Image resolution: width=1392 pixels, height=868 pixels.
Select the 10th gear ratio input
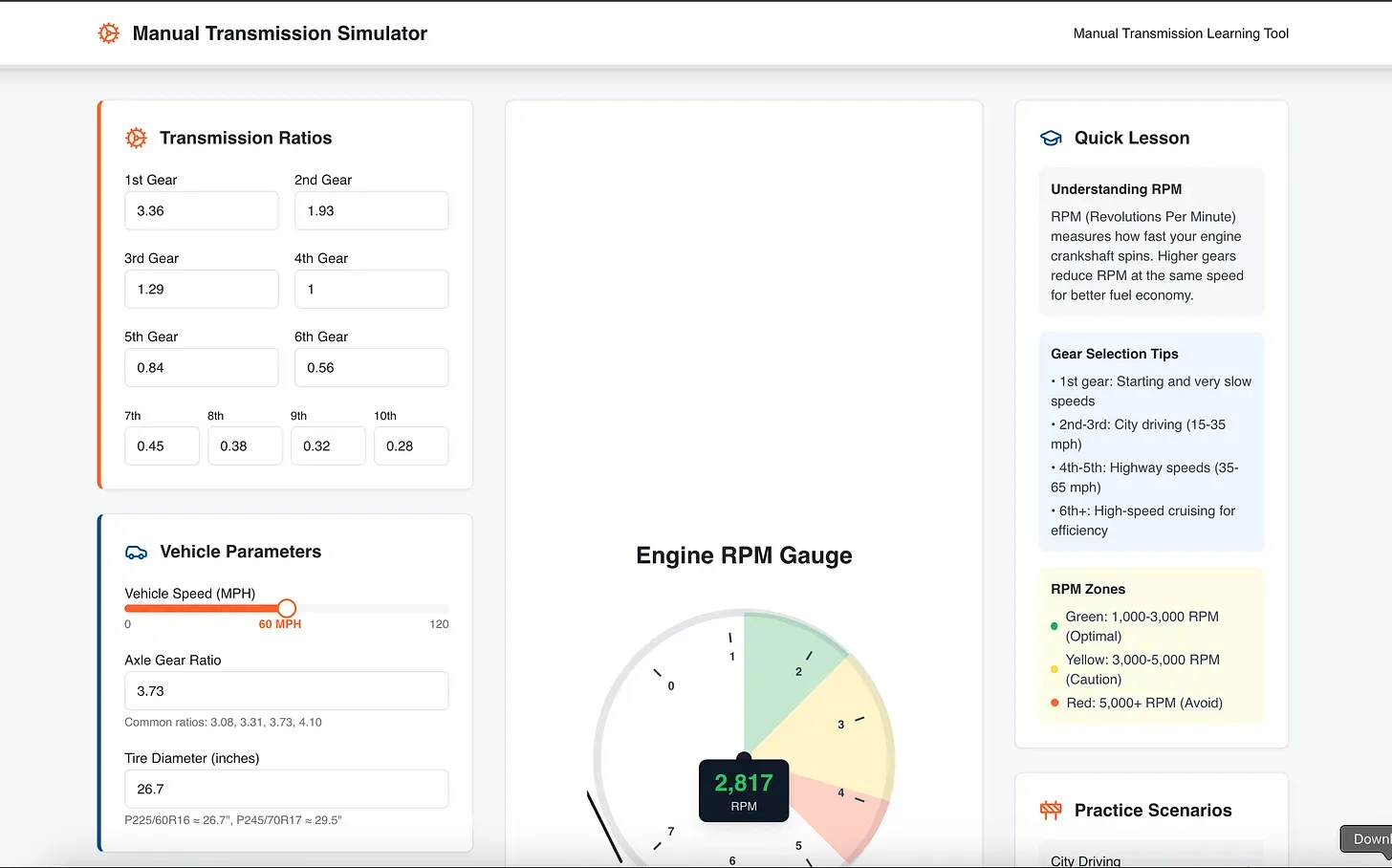(x=411, y=446)
